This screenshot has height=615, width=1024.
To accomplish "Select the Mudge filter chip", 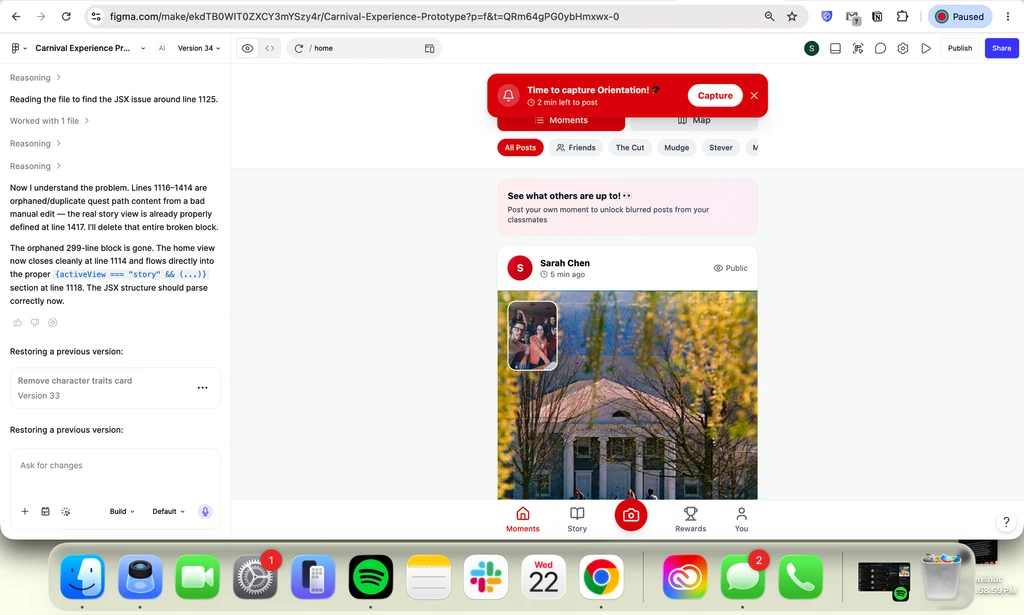I will tap(677, 148).
